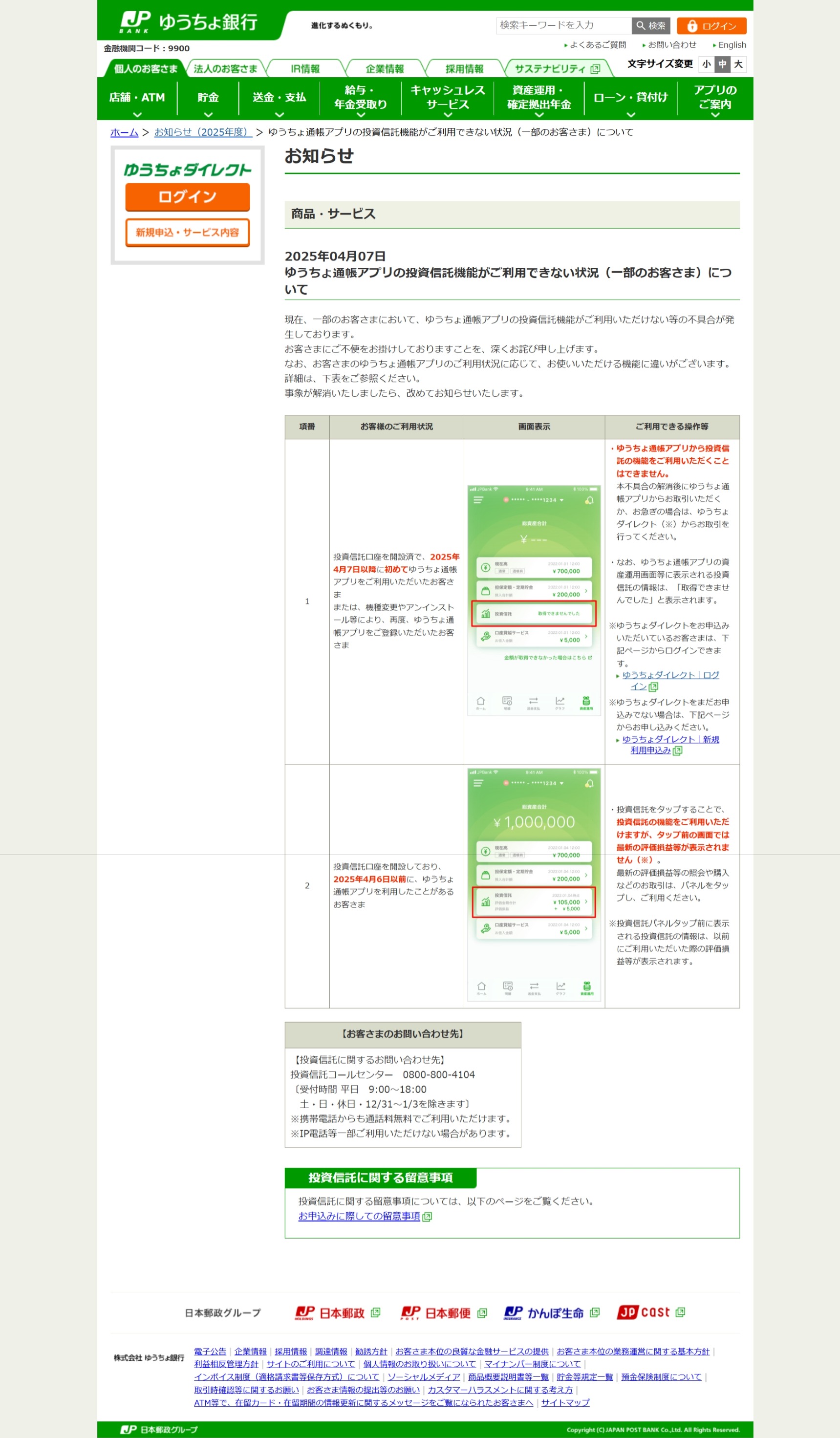Click the Japan Post Bank logo

(x=188, y=22)
